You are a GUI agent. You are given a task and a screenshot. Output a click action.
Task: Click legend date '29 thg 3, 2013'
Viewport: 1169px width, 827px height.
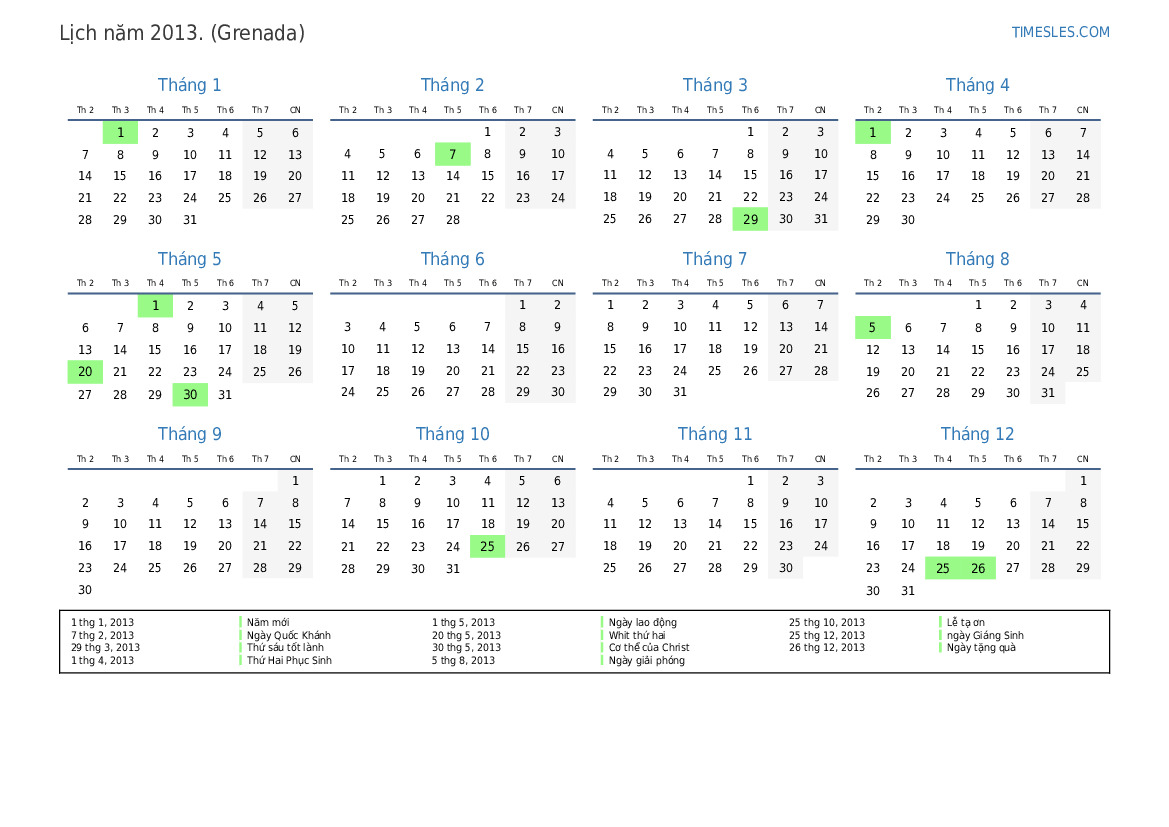[x=105, y=647]
